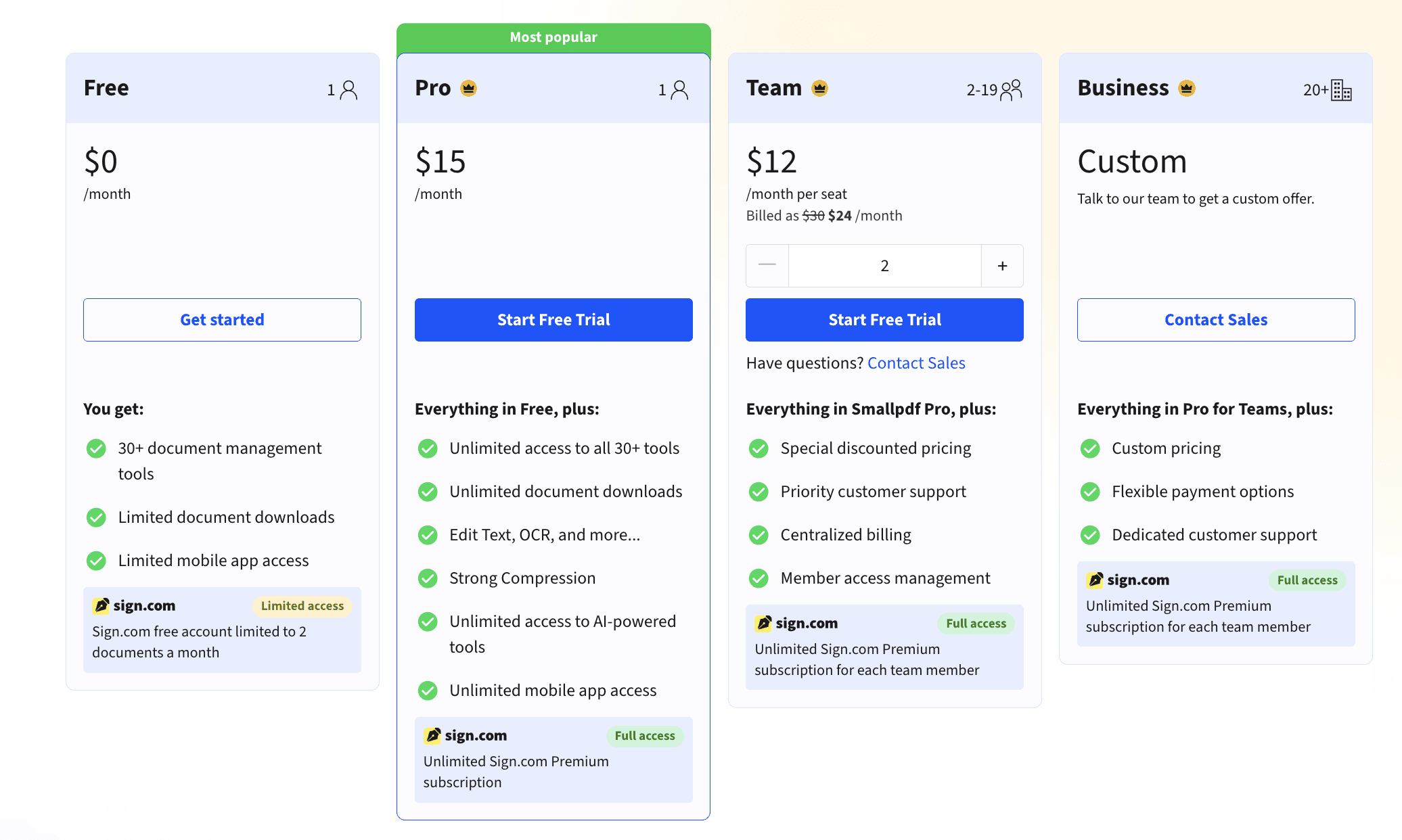This screenshot has height=840, width=1402.
Task: Click the Most popular banner on Pro card
Action: click(x=553, y=37)
